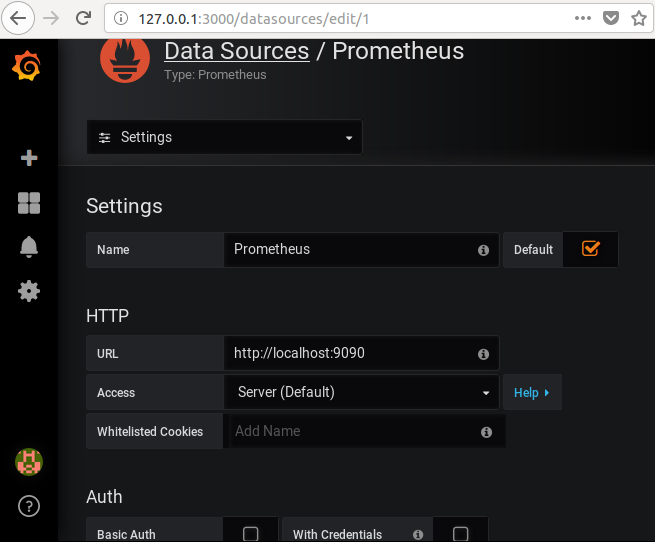Click the Whitelisted Cookies Add Name field
Screen dimensions: 655x542
point(364,431)
